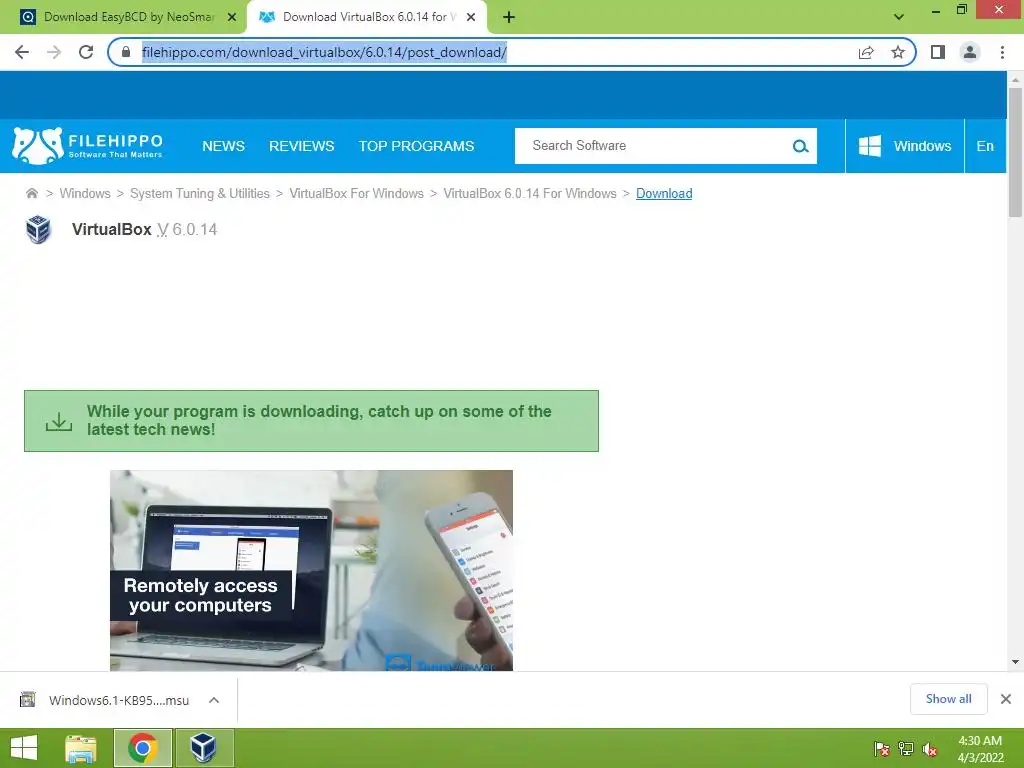Click the scrollbar up arrow
The width and height of the screenshot is (1024, 768).
coord(1015,80)
